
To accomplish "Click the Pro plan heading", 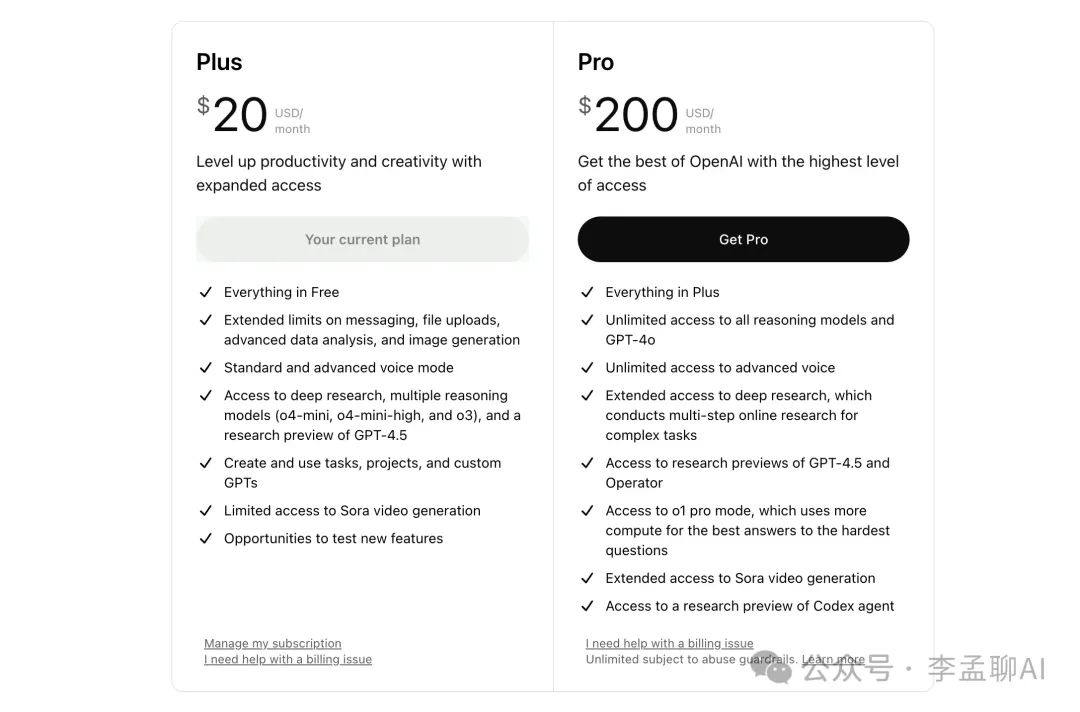I will tap(596, 62).
